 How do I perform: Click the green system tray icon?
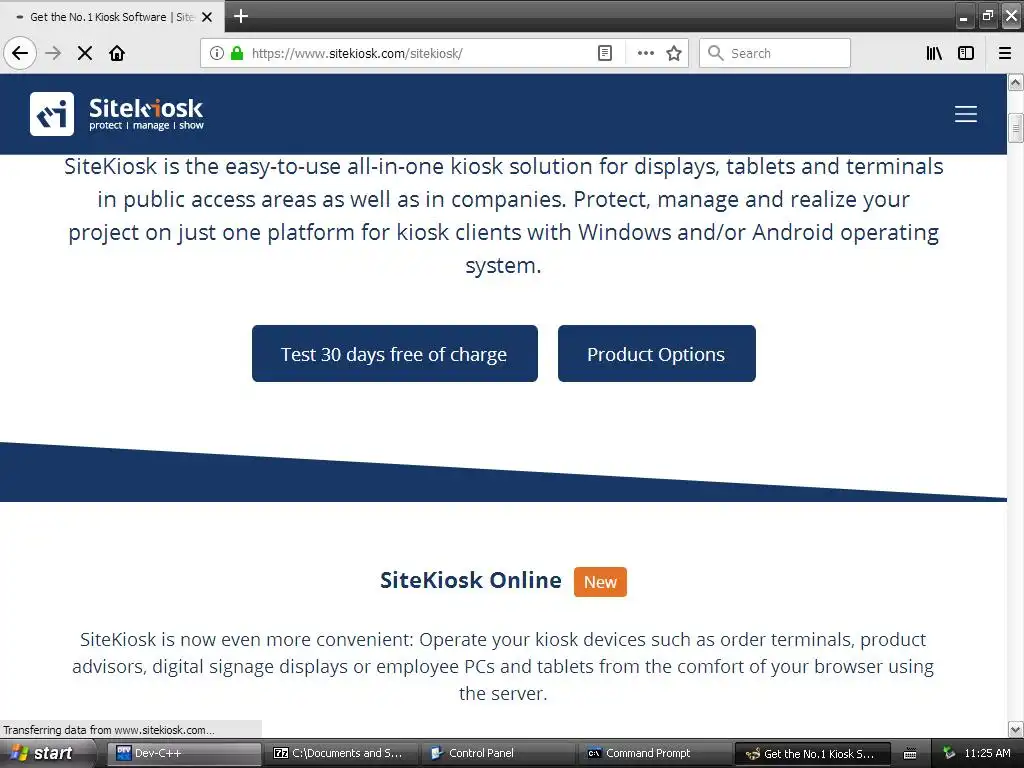pyautogui.click(x=950, y=753)
